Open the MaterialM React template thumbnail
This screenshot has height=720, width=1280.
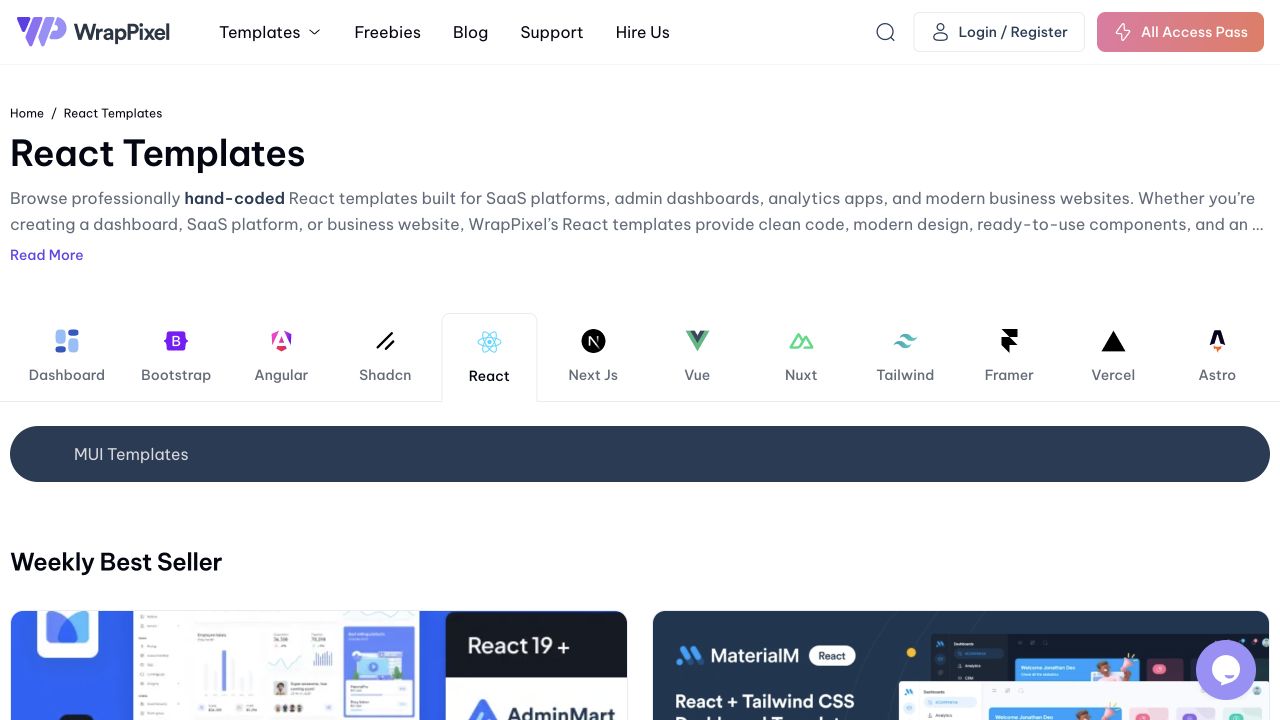pos(961,665)
